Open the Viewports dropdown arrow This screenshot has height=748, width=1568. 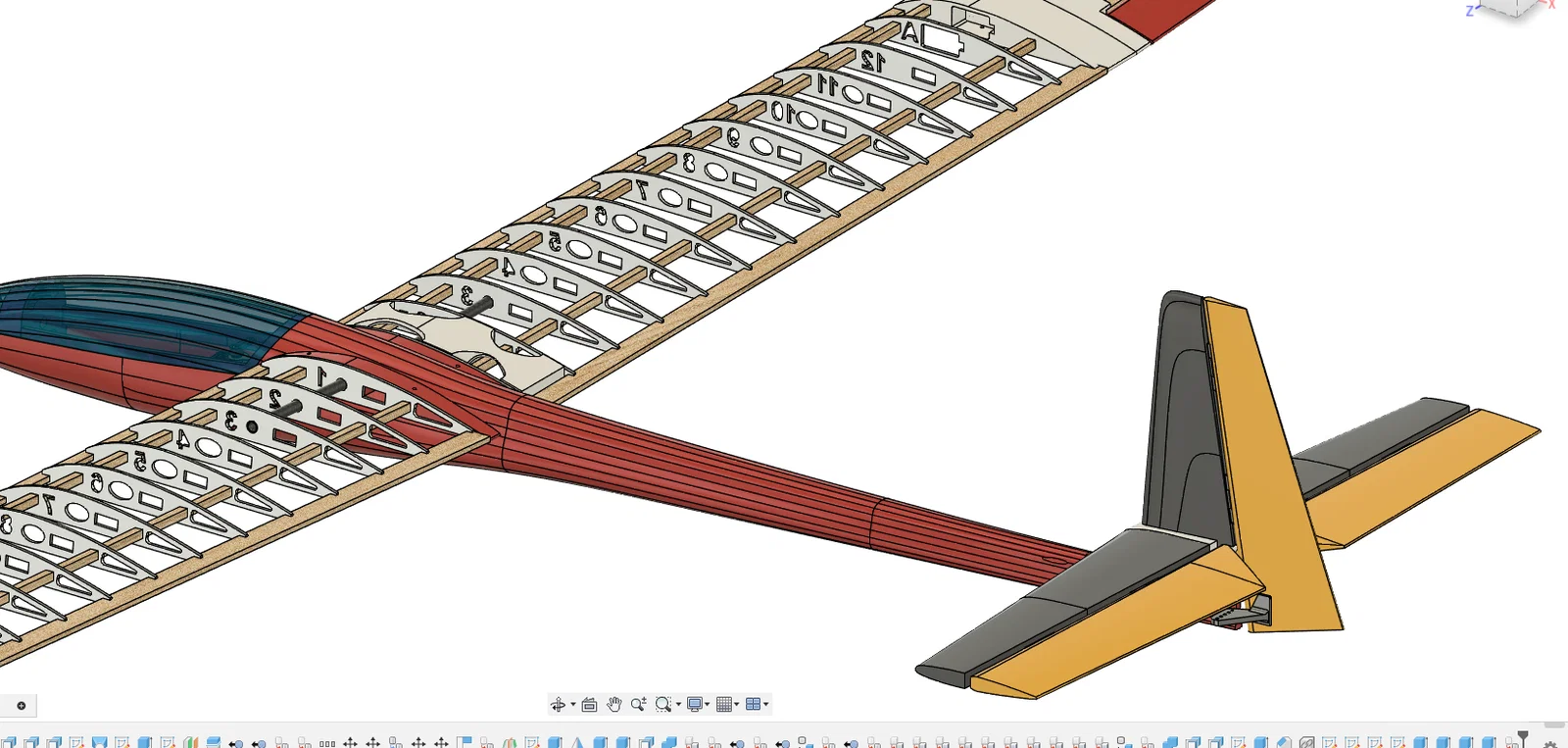pos(766,705)
